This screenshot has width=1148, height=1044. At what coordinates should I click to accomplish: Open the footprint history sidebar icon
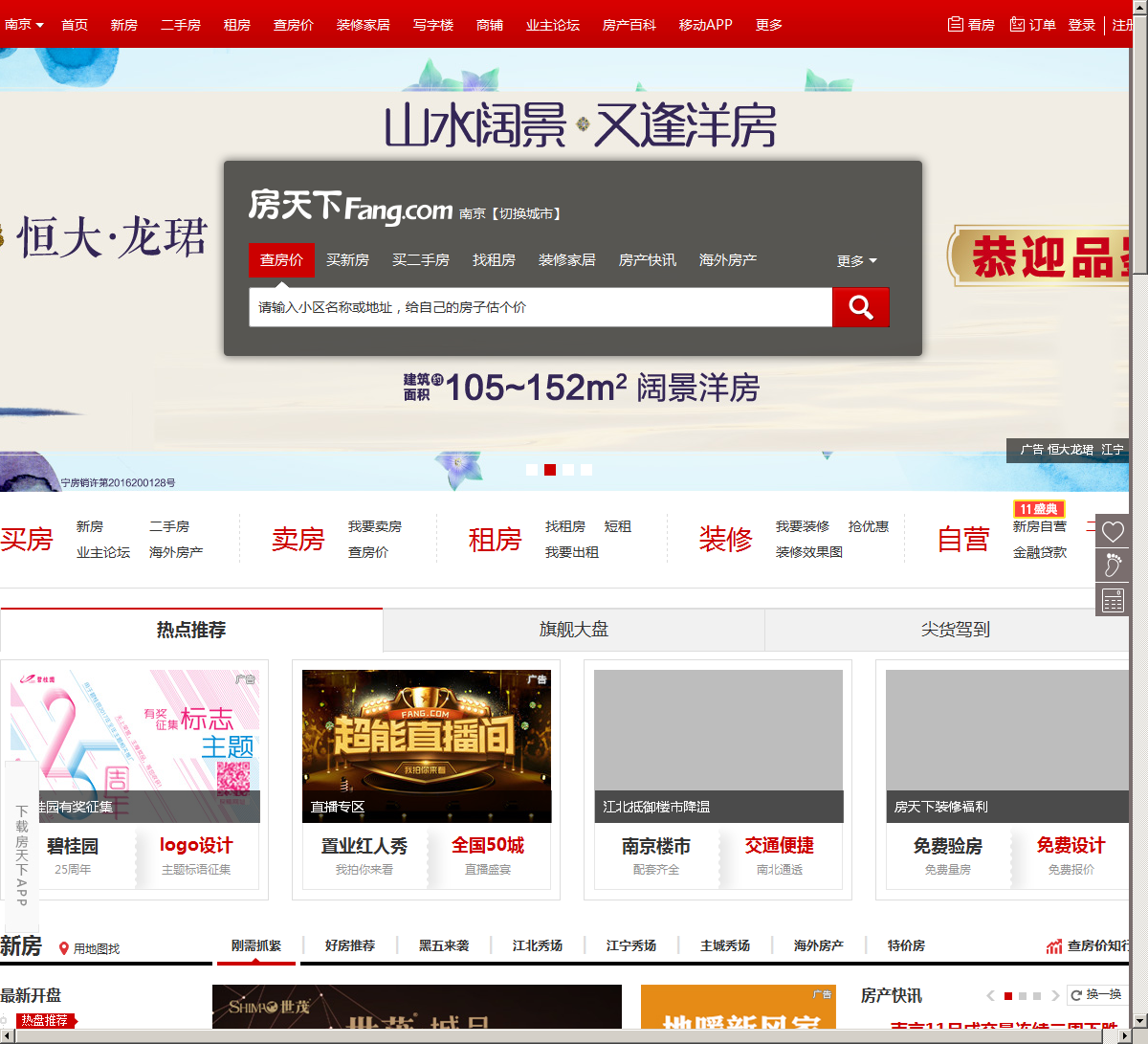(1113, 566)
